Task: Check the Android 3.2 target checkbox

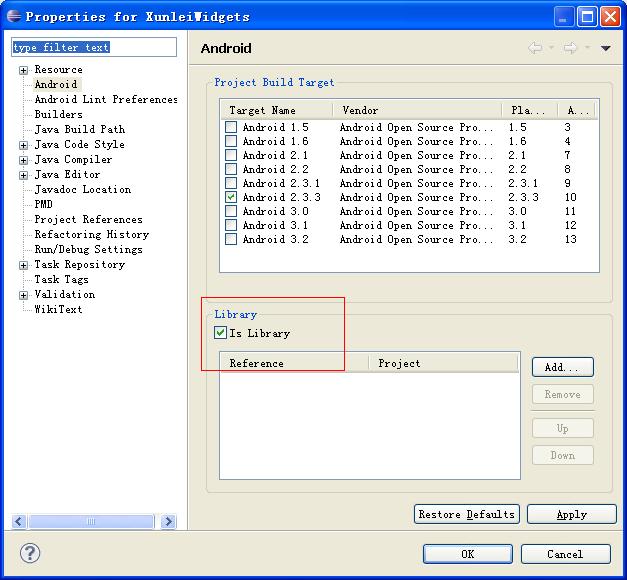Action: [231, 239]
